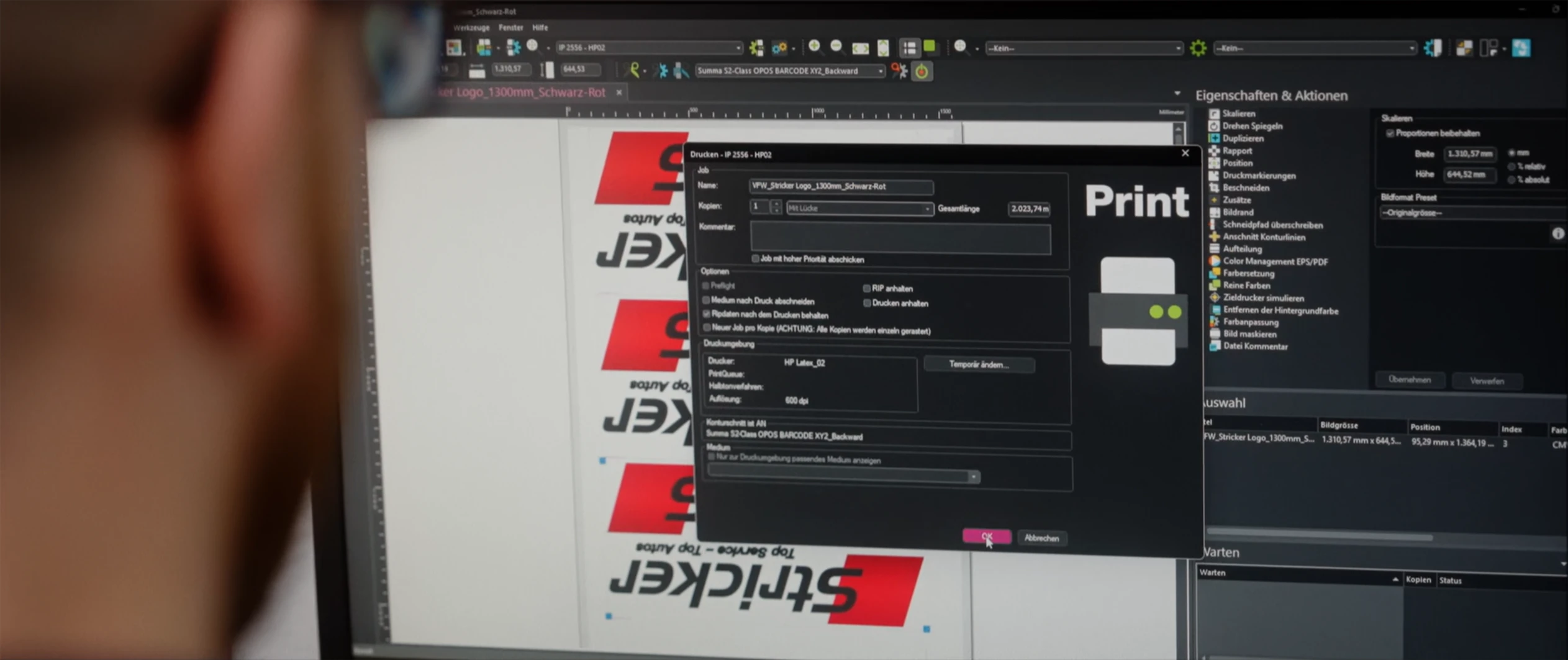The image size is (1568, 660).
Task: Open Drehen Spiegeln action
Action: [x=1252, y=126]
